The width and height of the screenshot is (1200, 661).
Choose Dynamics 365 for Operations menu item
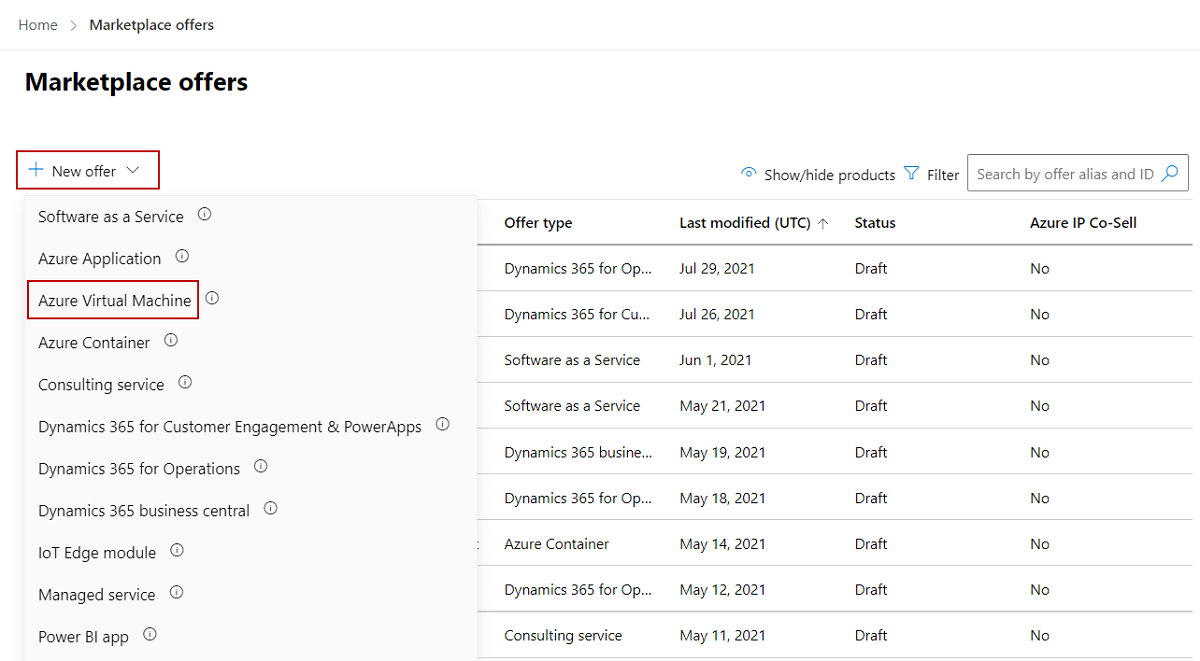coord(139,468)
